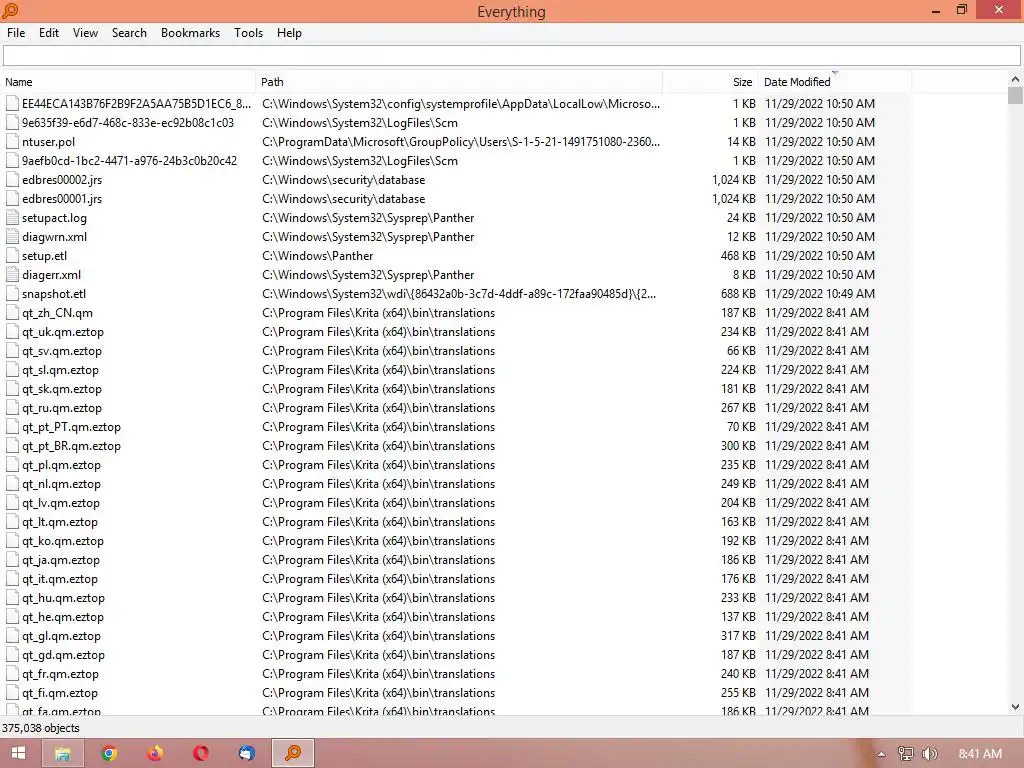Click the search input box

pyautogui.click(x=511, y=56)
